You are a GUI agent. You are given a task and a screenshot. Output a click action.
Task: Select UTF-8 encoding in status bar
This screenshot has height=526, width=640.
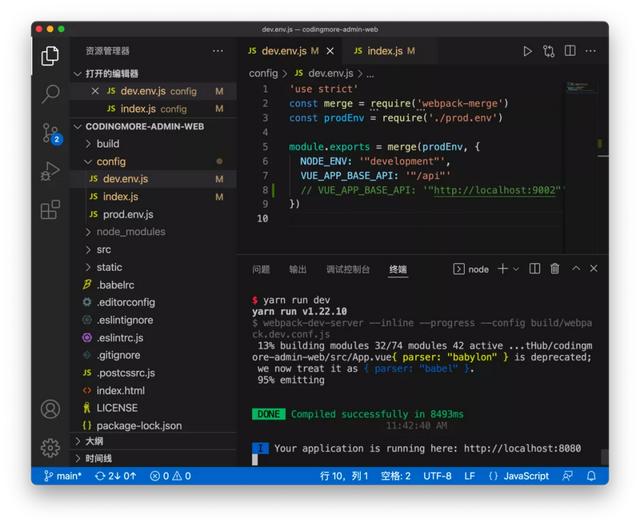[x=437, y=476]
